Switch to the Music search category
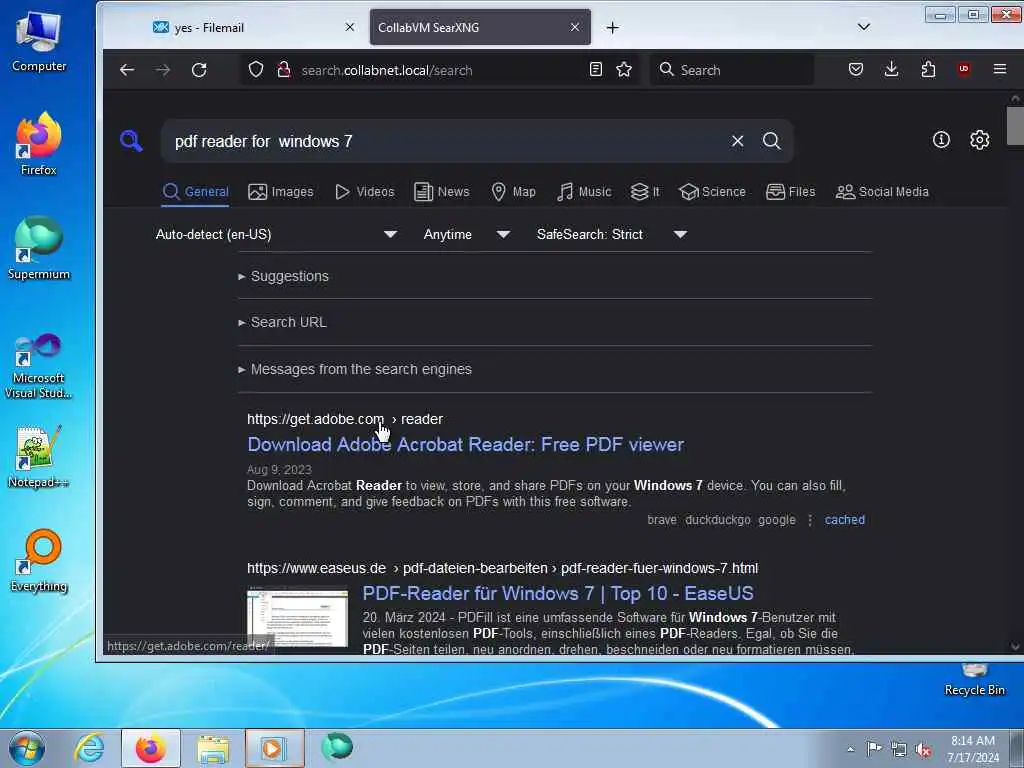Screen dimensions: 1024x768 (584, 191)
